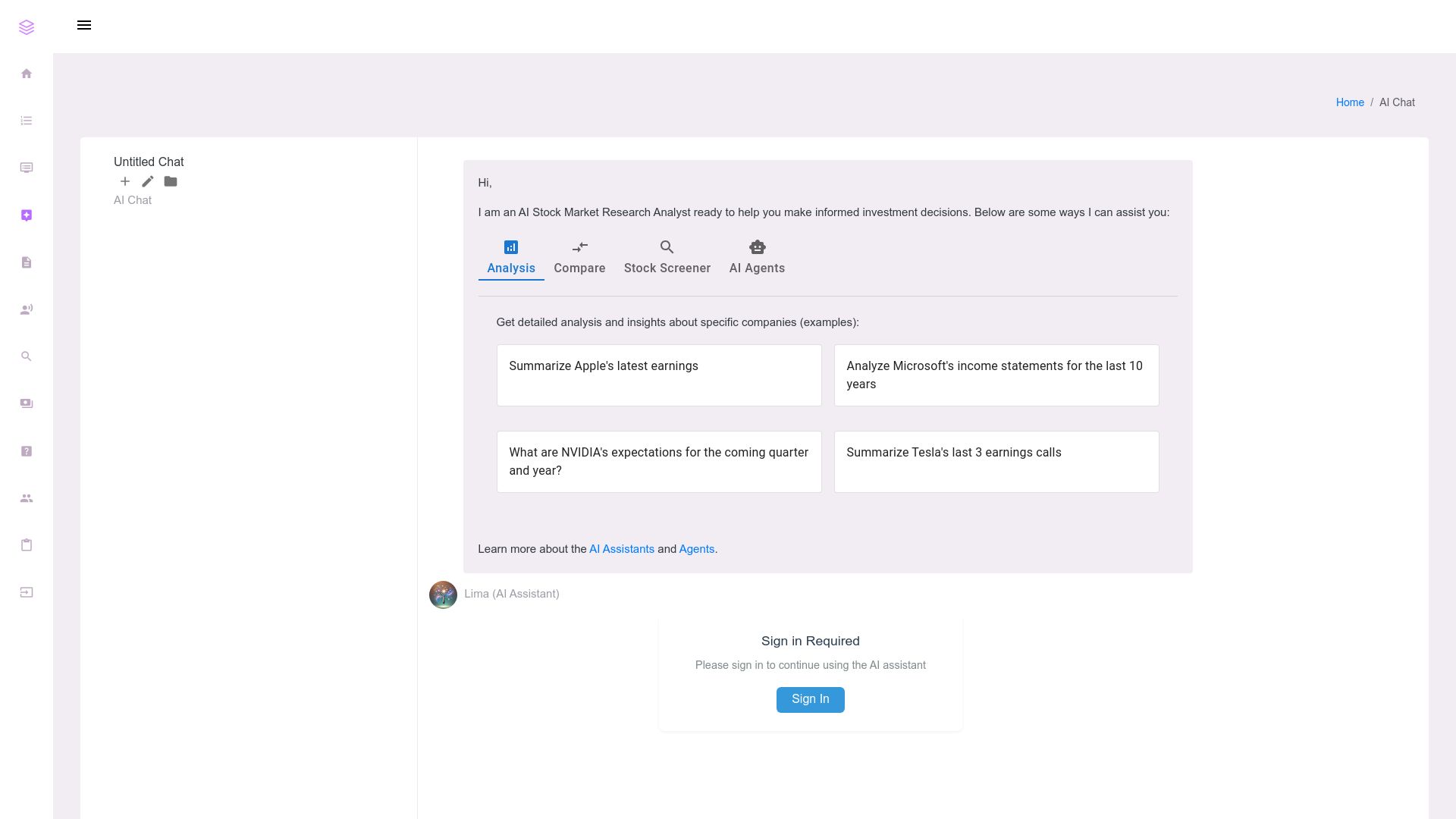The width and height of the screenshot is (1456, 819).
Task: Click the 'AI Chat' label under Untitled Chat
Action: [x=133, y=200]
